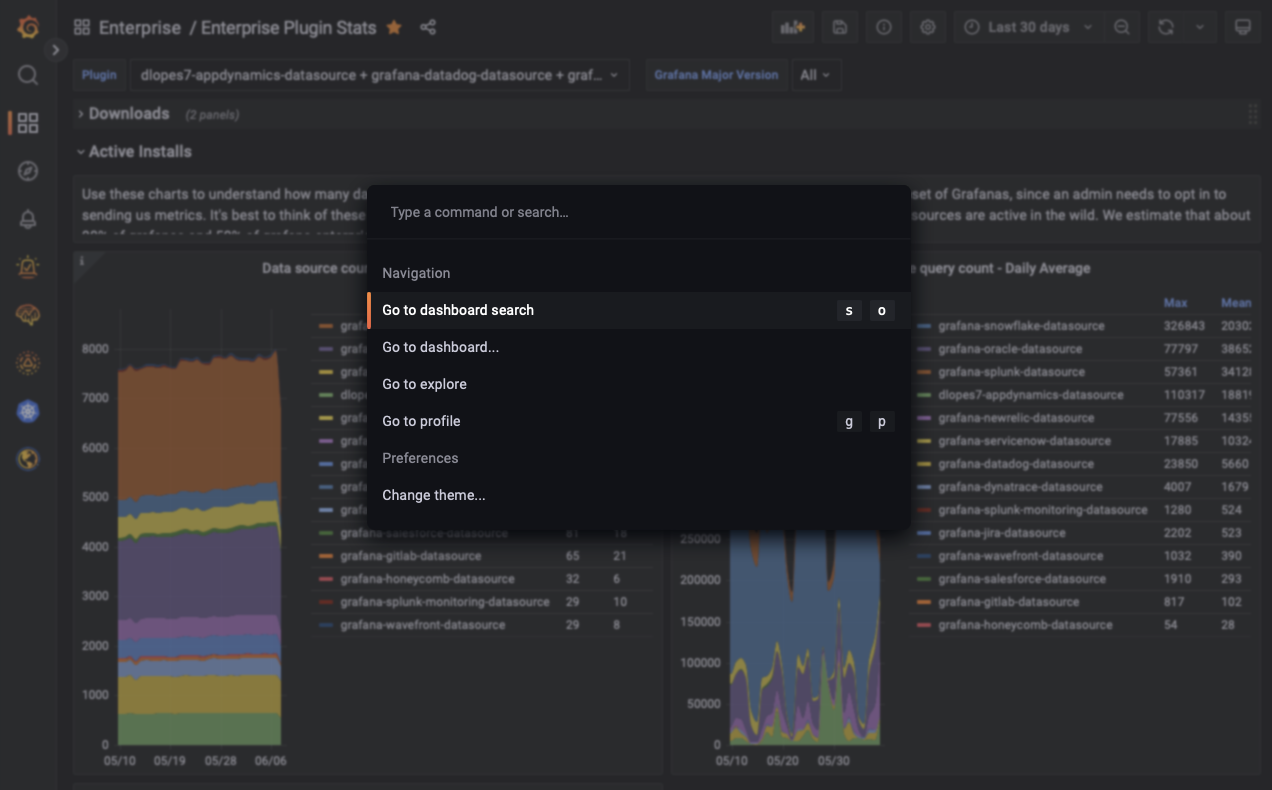
Task: Open the Last 30 days time picker
Action: click(x=1025, y=27)
